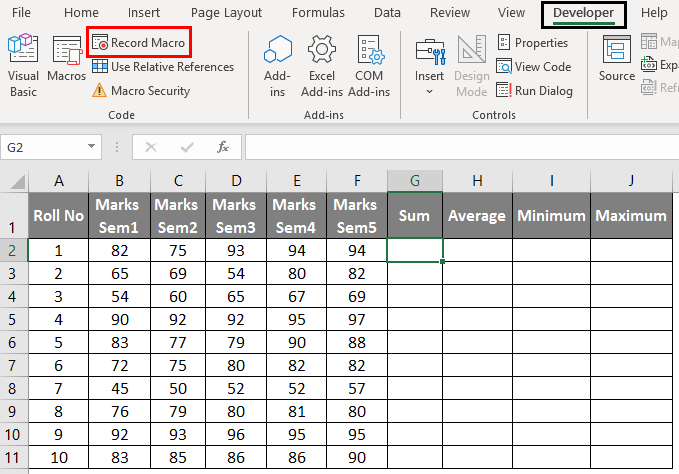Switch to the Formulas tab
The height and width of the screenshot is (474, 679).
(x=318, y=13)
